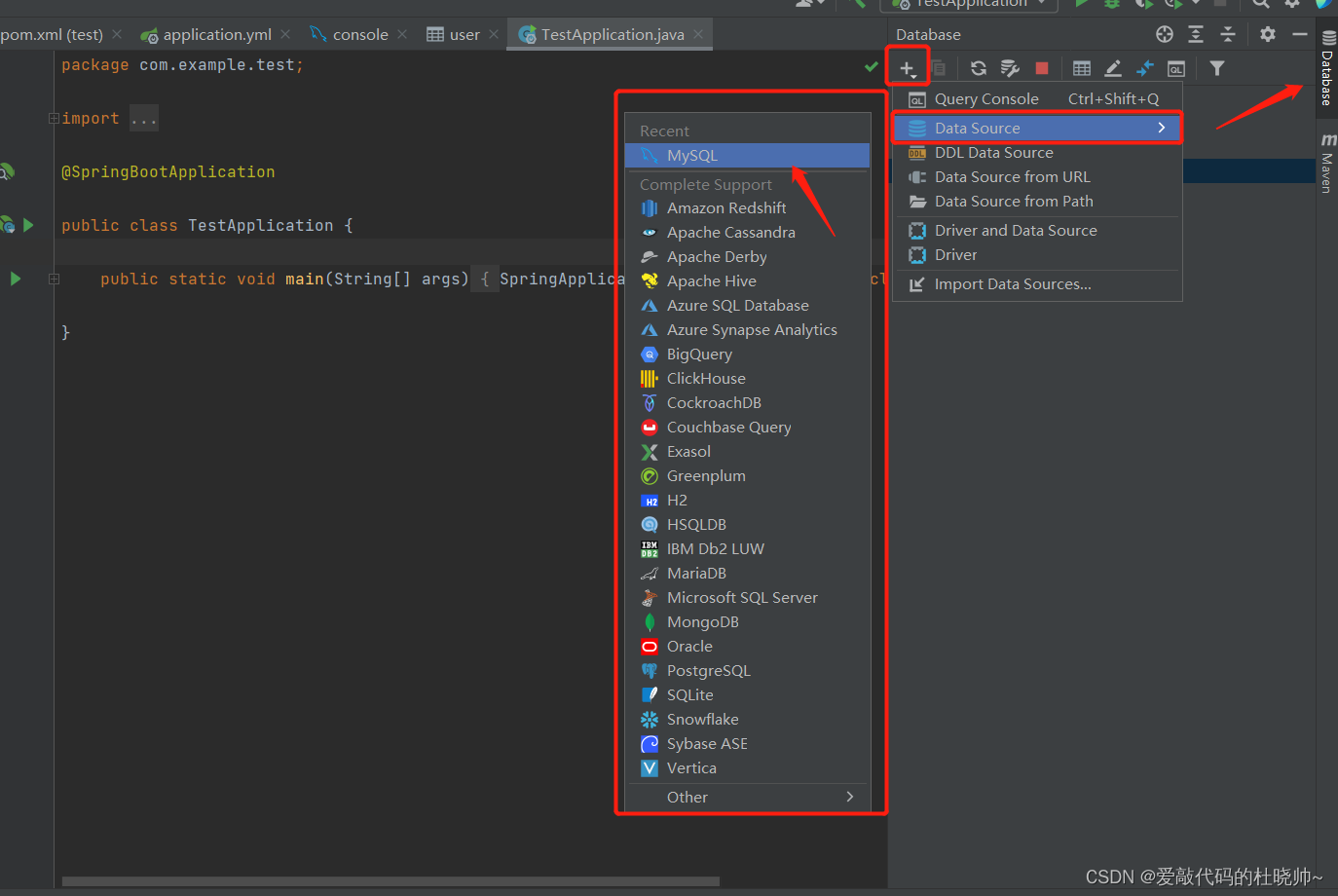The image size is (1338, 896).
Task: Select Apache Hive data source
Action: pyautogui.click(x=747, y=281)
